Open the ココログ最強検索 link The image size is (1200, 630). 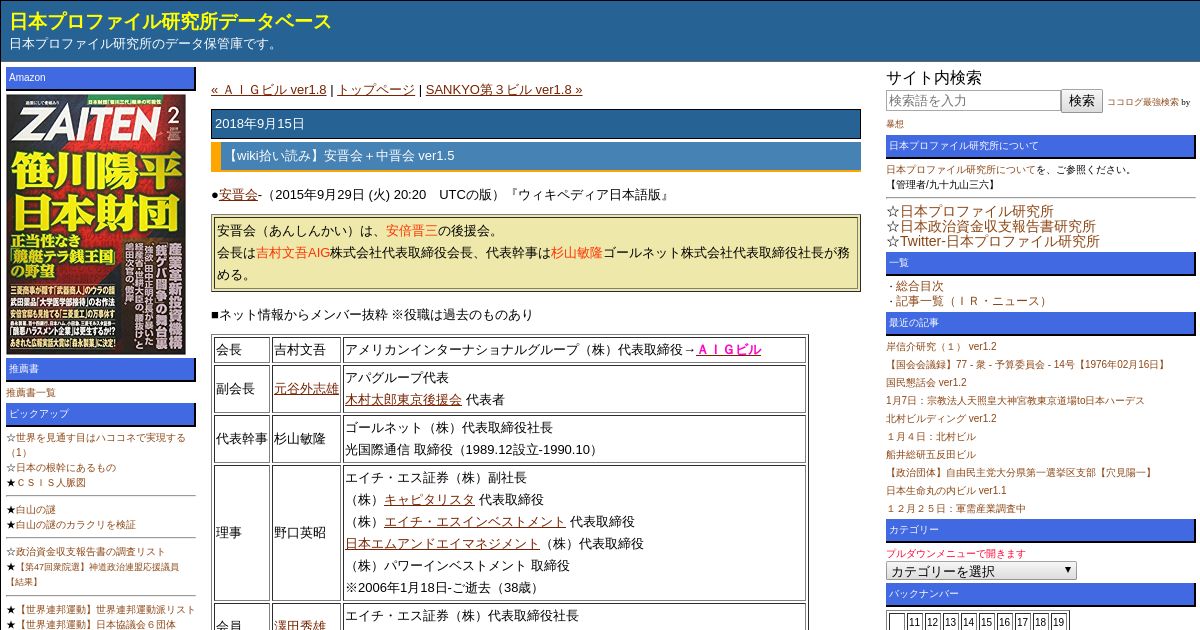pos(1142,102)
